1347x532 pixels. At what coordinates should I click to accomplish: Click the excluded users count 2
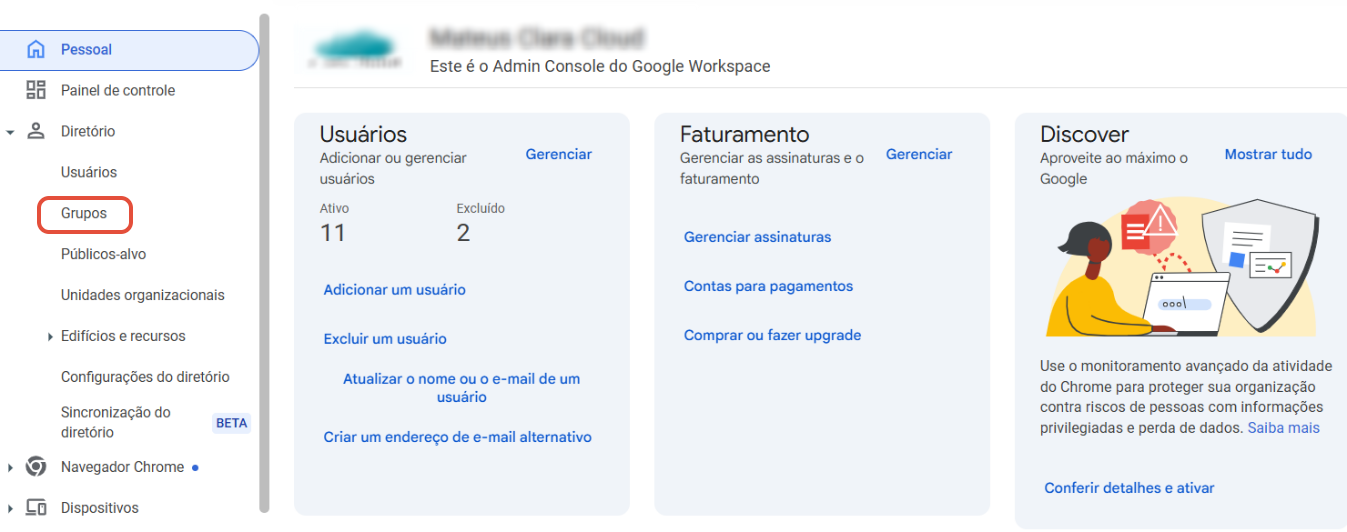point(464,233)
